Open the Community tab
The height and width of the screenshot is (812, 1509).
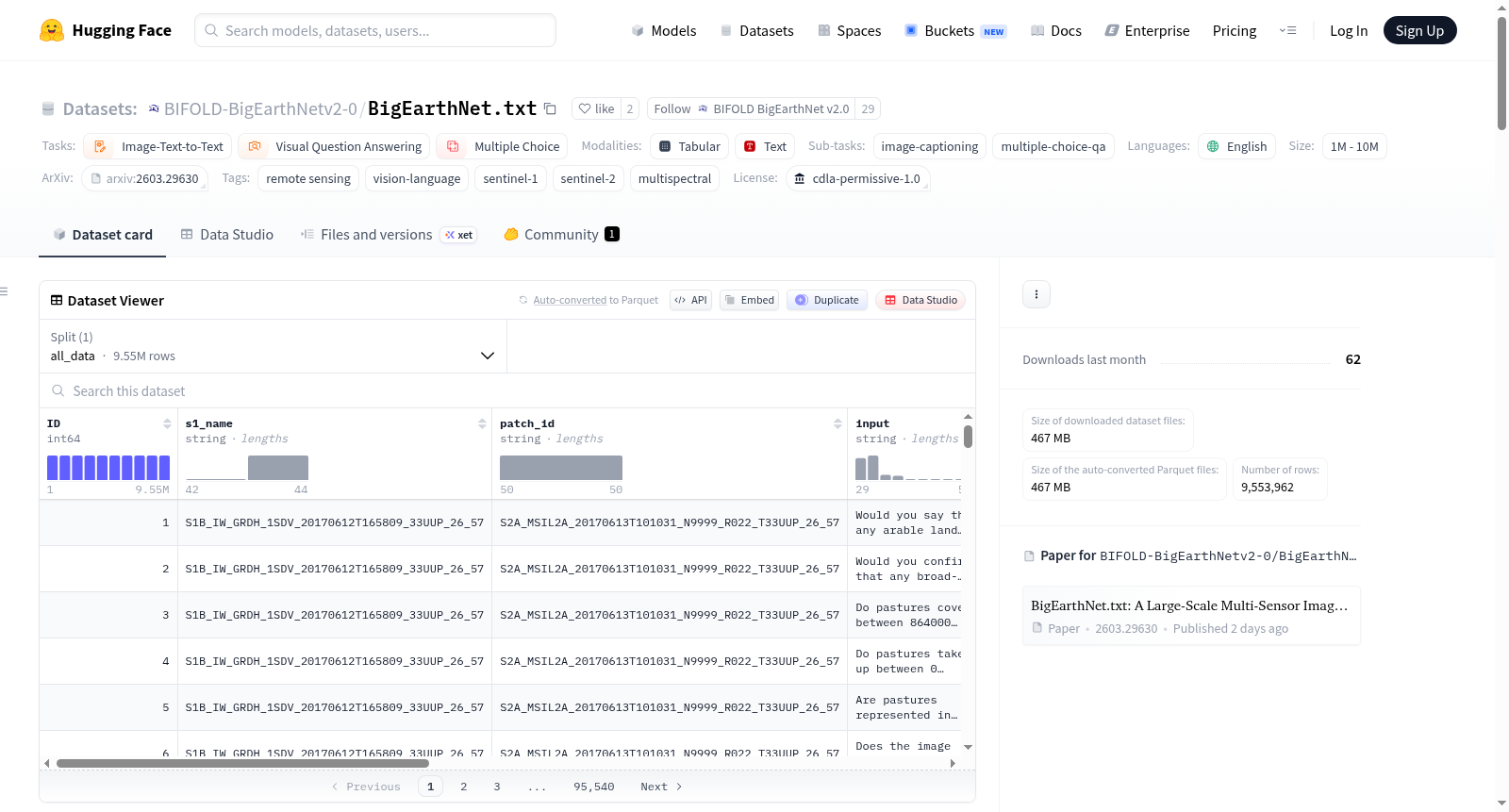(562, 235)
